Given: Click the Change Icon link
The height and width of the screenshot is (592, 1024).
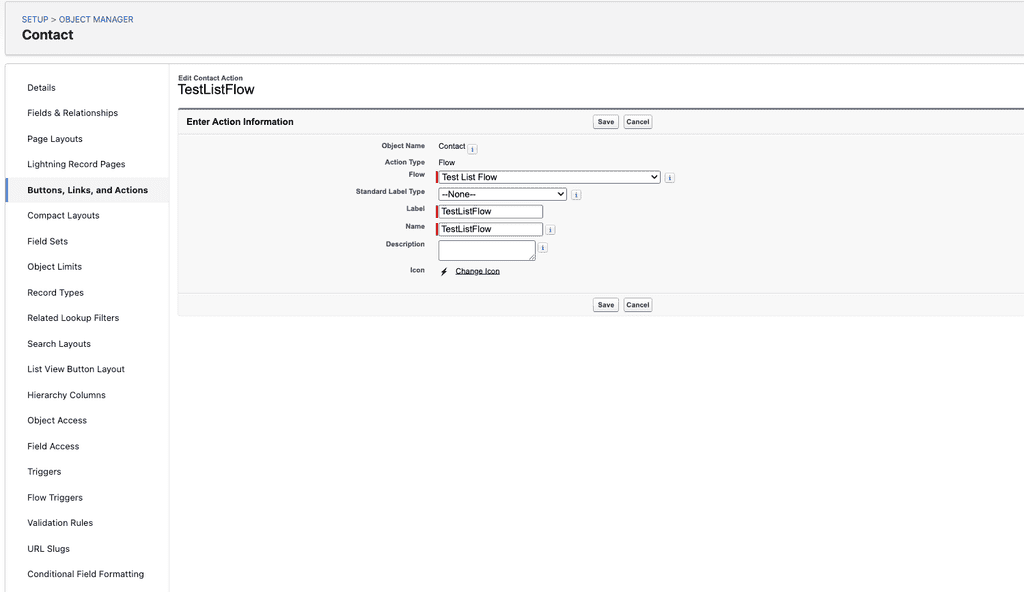Looking at the screenshot, I should coord(477,271).
